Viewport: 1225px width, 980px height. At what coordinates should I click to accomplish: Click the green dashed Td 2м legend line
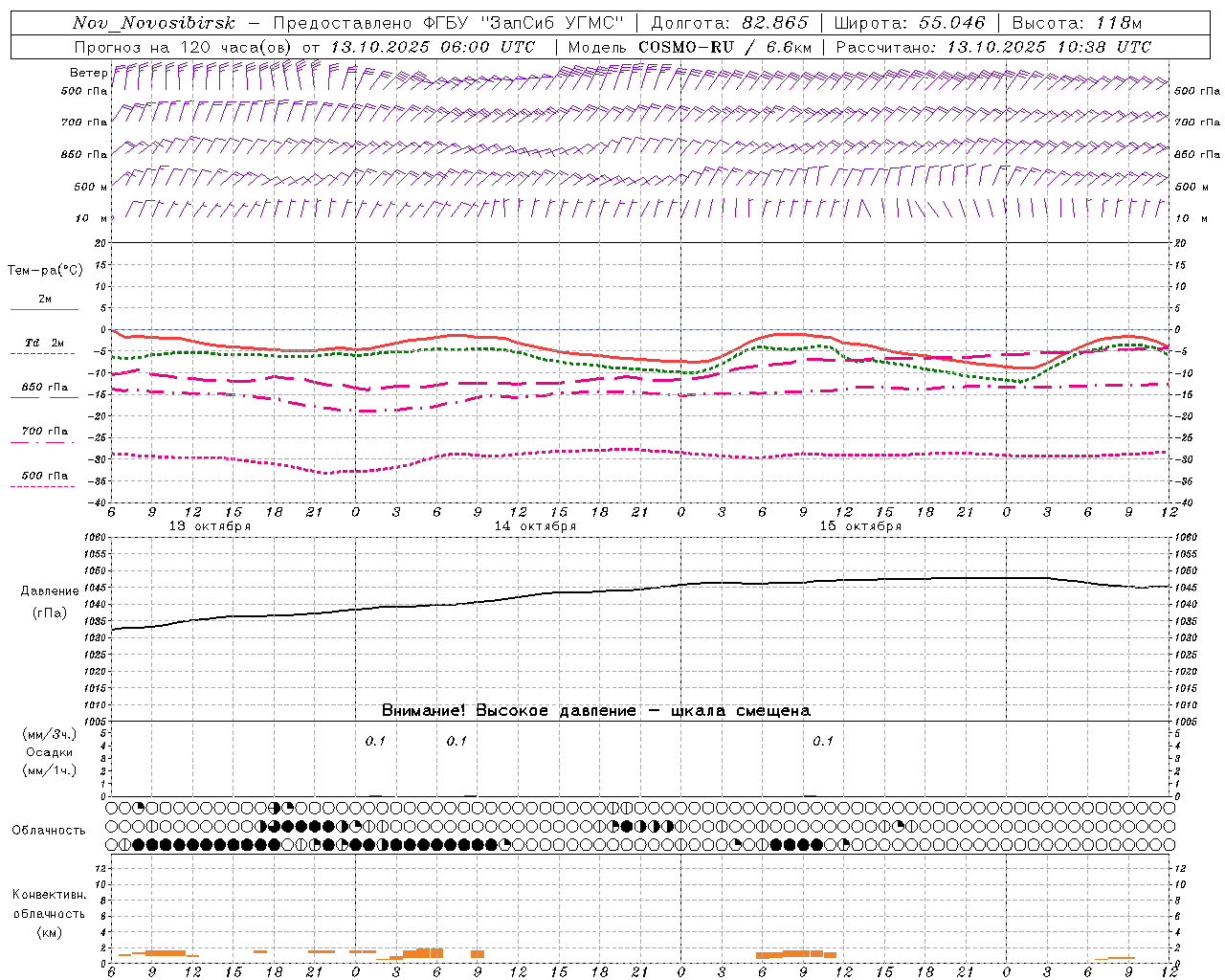tap(42, 353)
